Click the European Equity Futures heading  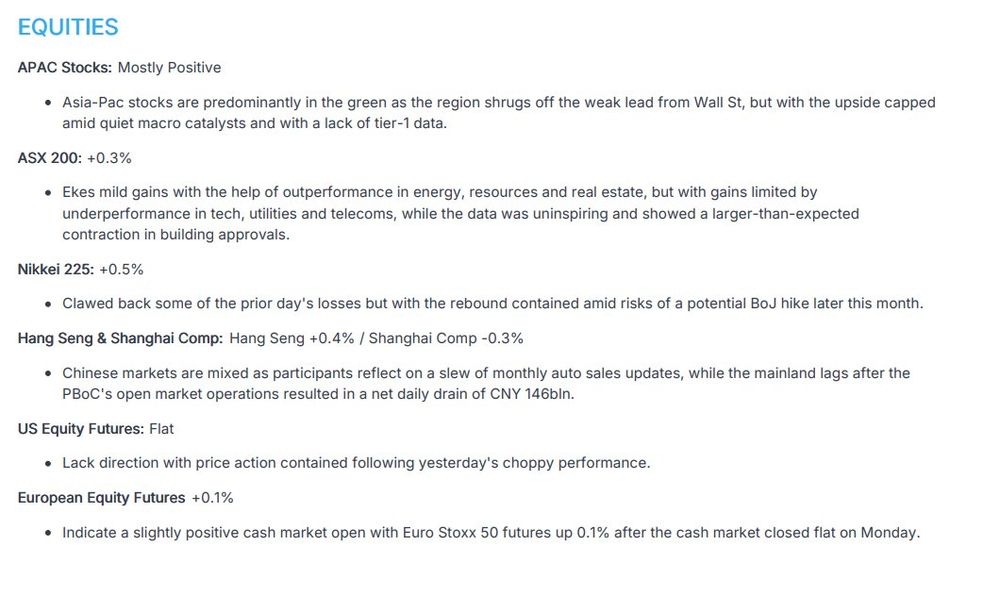pos(101,498)
